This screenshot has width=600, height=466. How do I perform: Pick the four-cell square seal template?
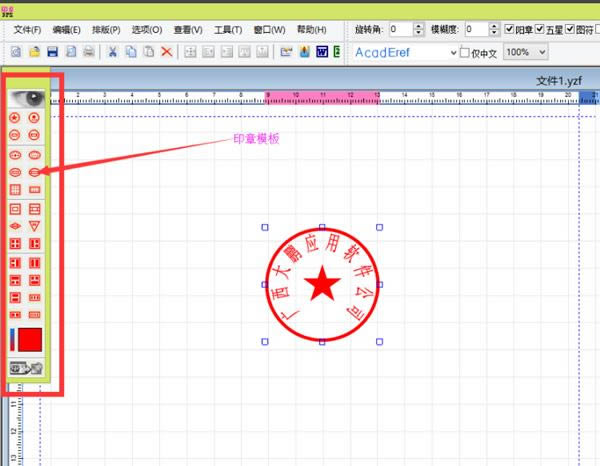pos(15,244)
